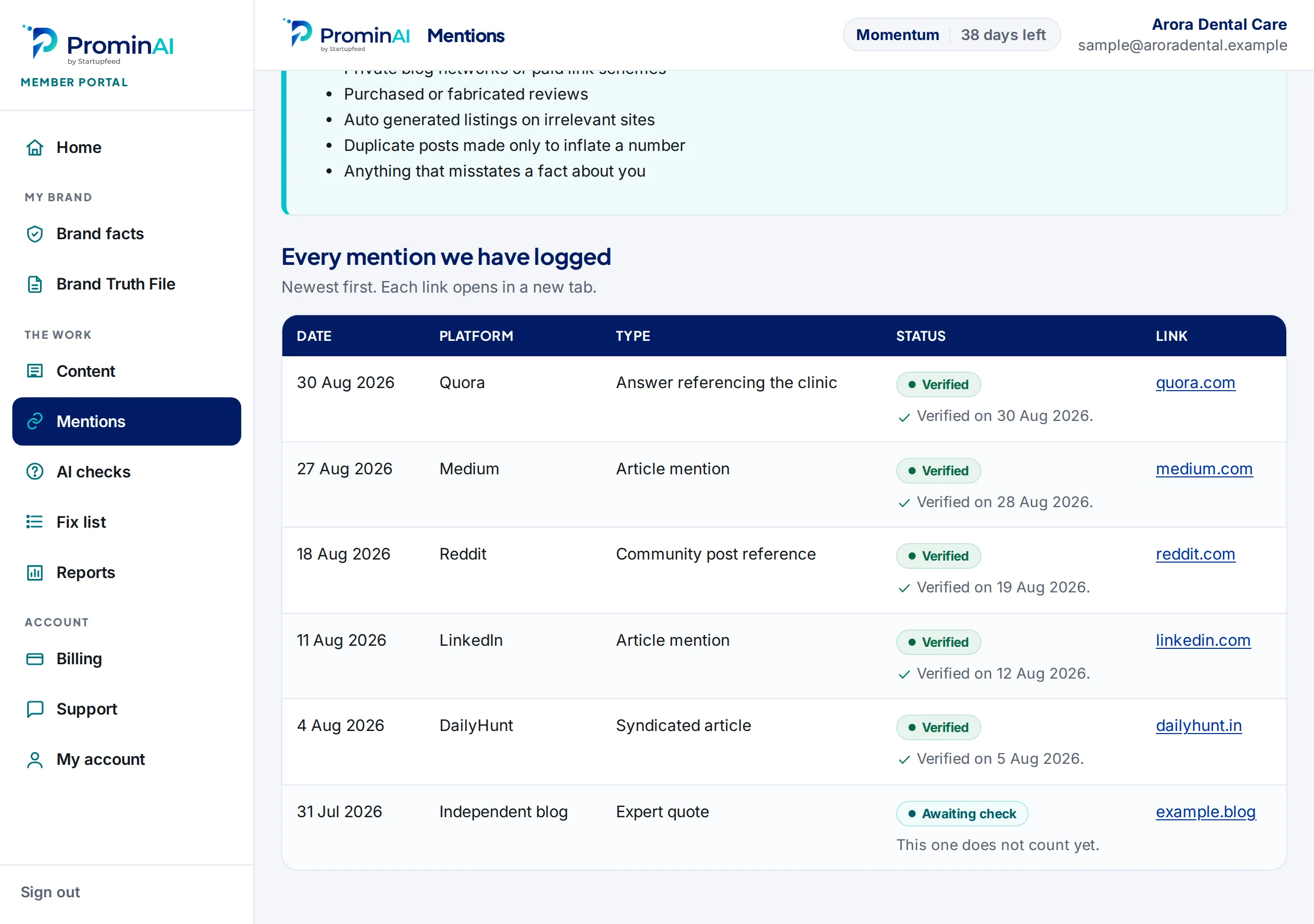Click the Verified badge in the DailyHunt row
The image size is (1314, 924).
pos(938,727)
